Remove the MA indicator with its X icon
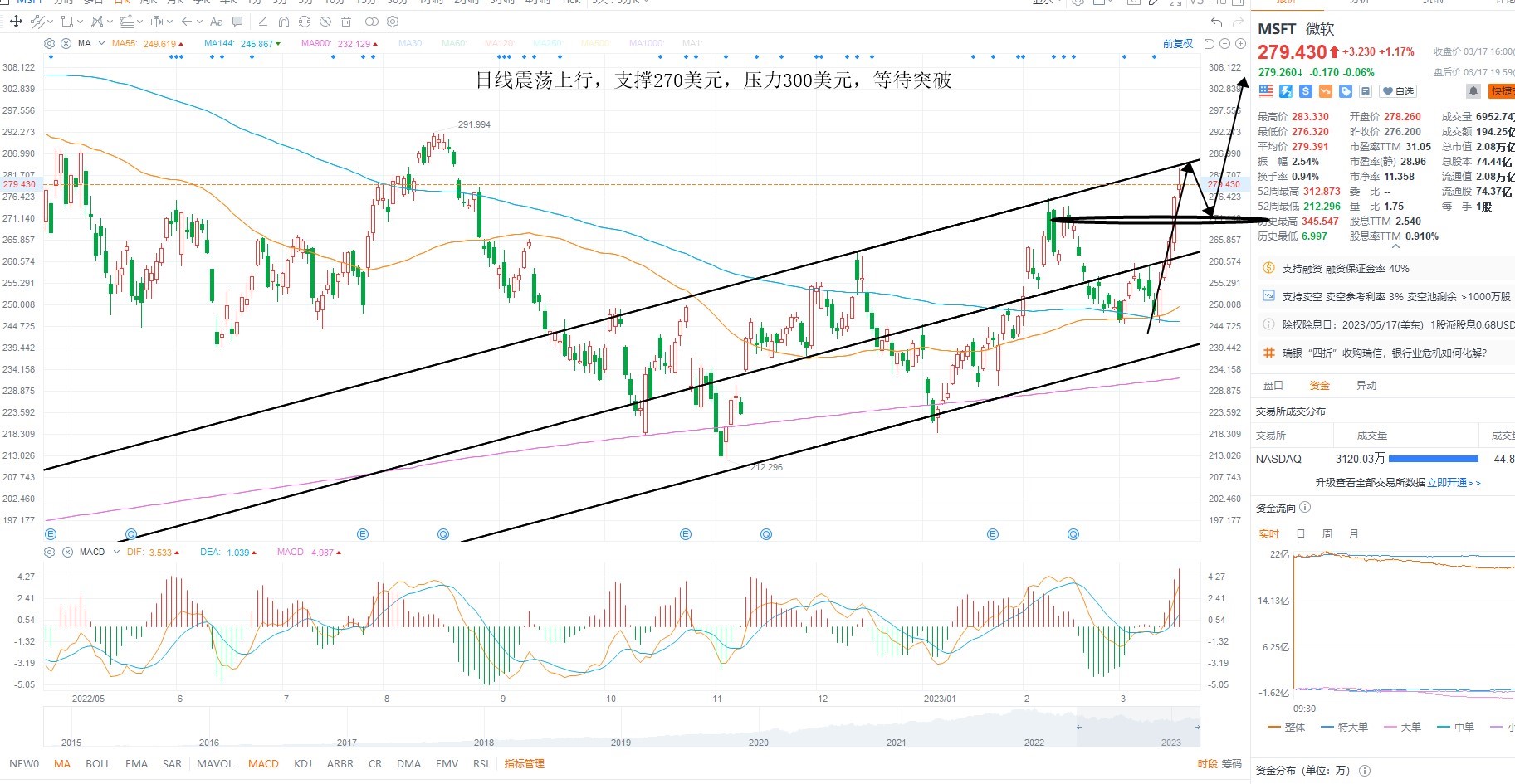This screenshot has height=784, width=1515. pyautogui.click(x=67, y=43)
